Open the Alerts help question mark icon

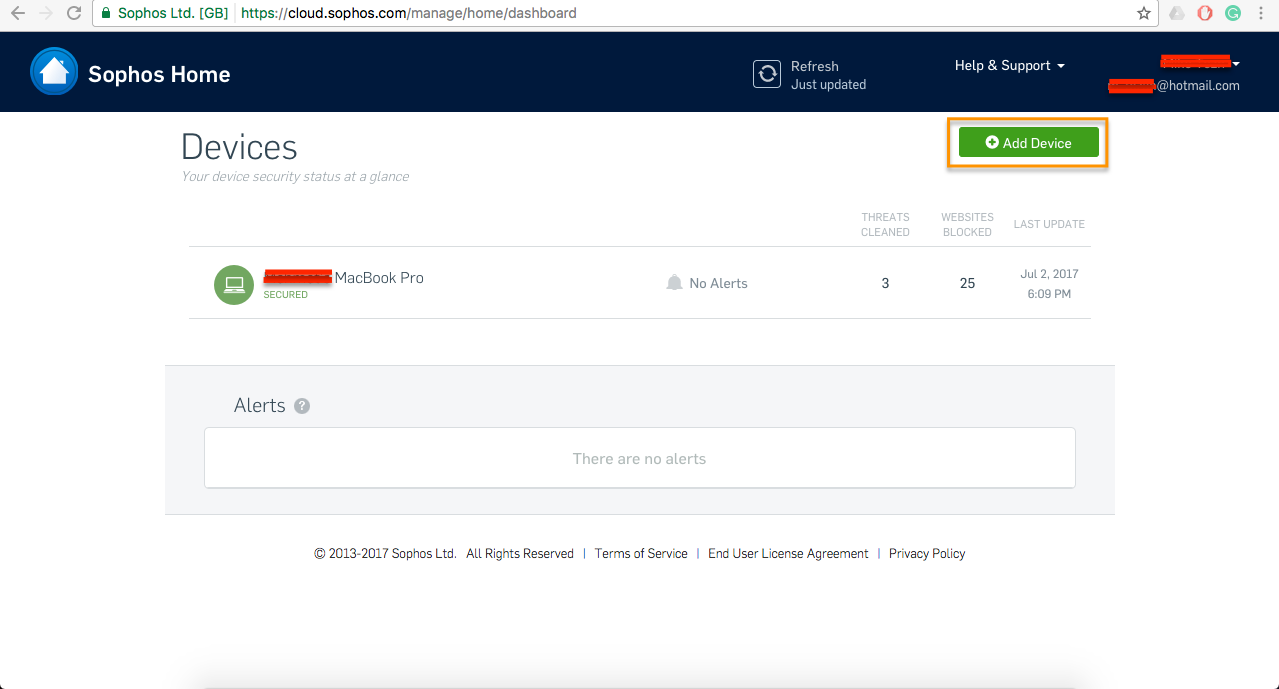point(302,406)
